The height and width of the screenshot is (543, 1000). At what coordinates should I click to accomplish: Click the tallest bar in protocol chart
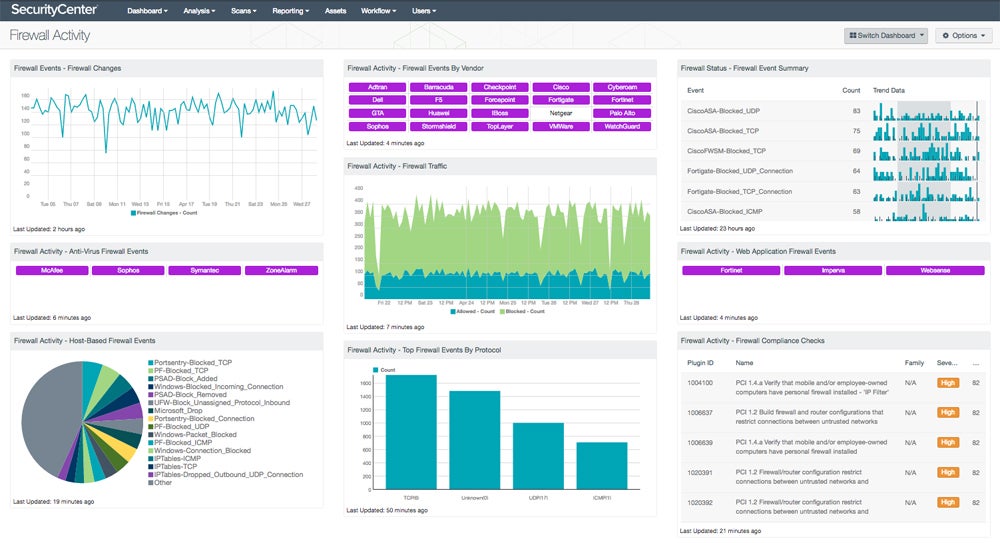(x=411, y=432)
